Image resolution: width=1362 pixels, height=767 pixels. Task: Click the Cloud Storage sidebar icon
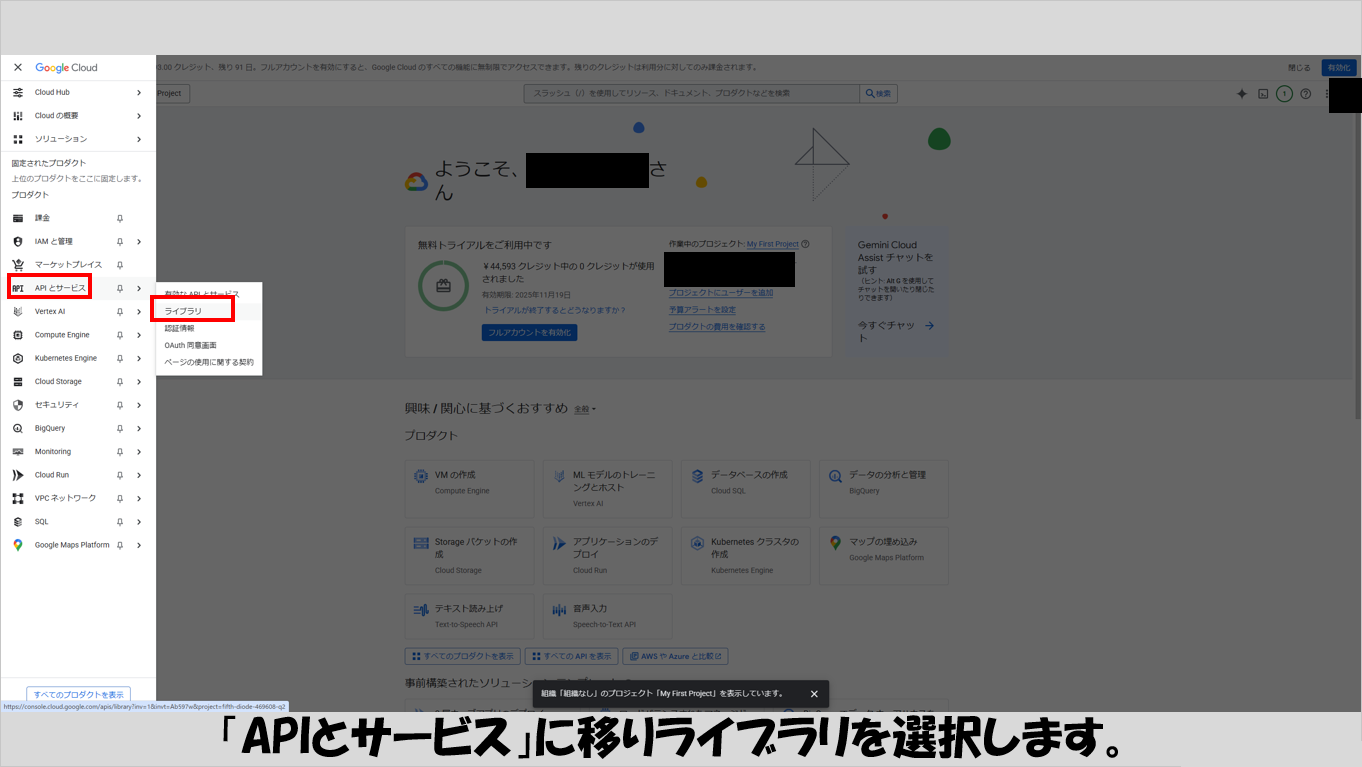coord(17,381)
